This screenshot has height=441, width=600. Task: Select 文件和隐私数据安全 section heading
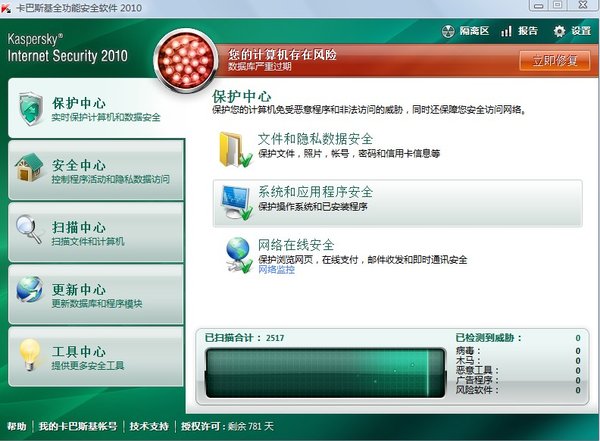tap(315, 139)
